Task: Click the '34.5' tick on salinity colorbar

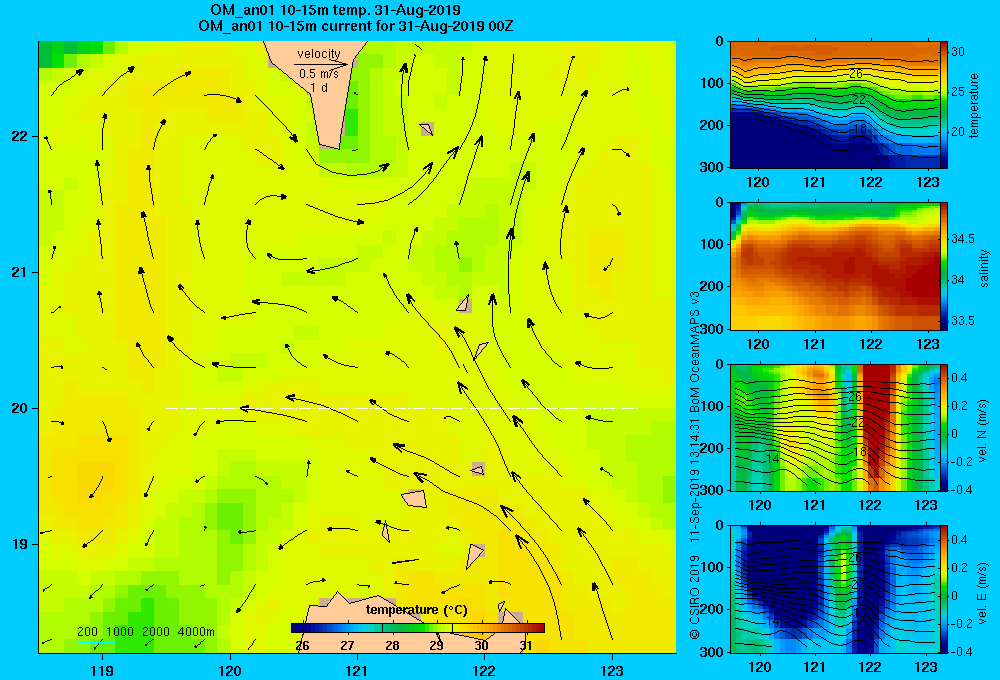Action: (x=963, y=239)
